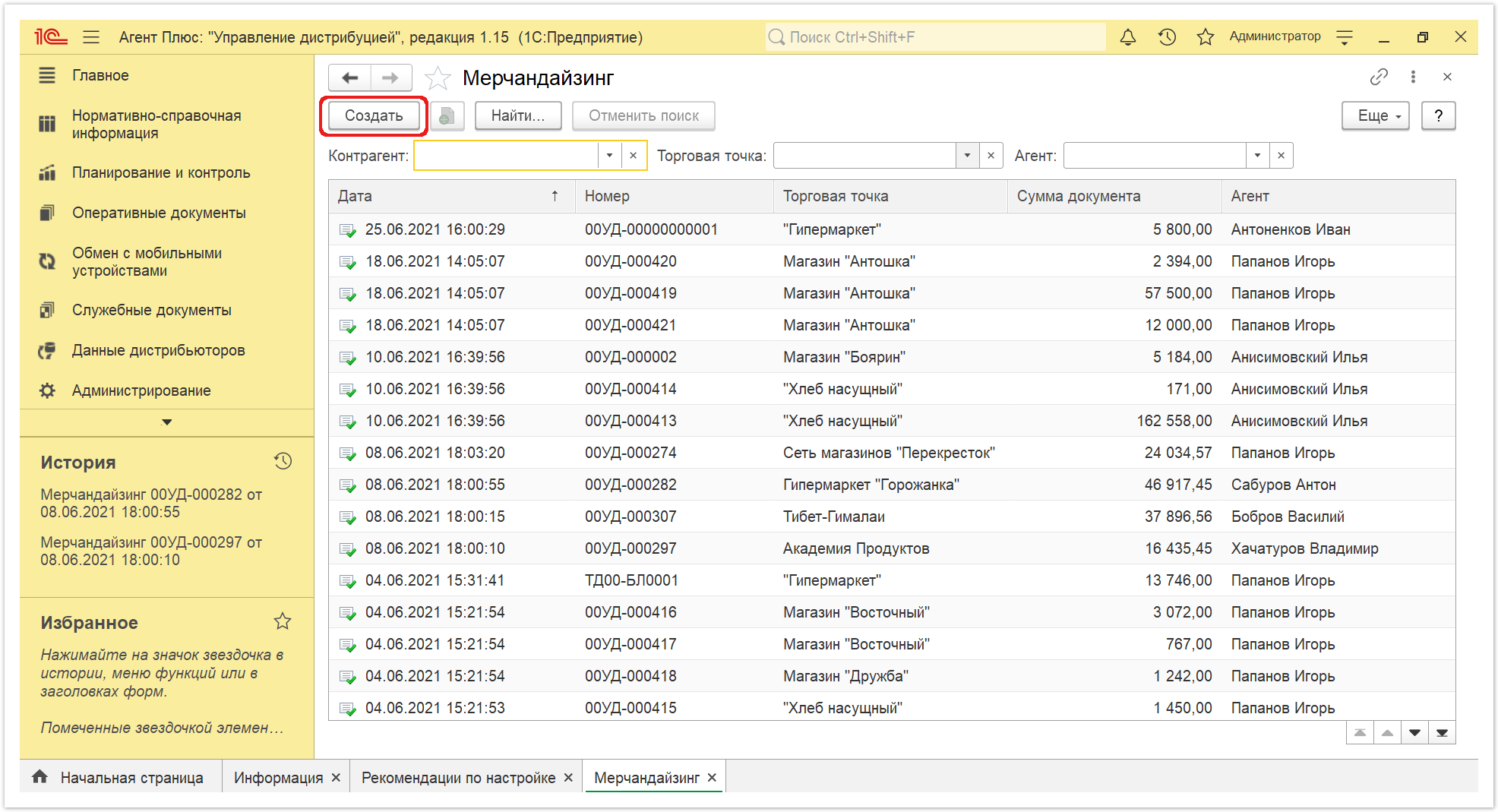
Task: Jump to the last list row arrow
Action: 1442,733
